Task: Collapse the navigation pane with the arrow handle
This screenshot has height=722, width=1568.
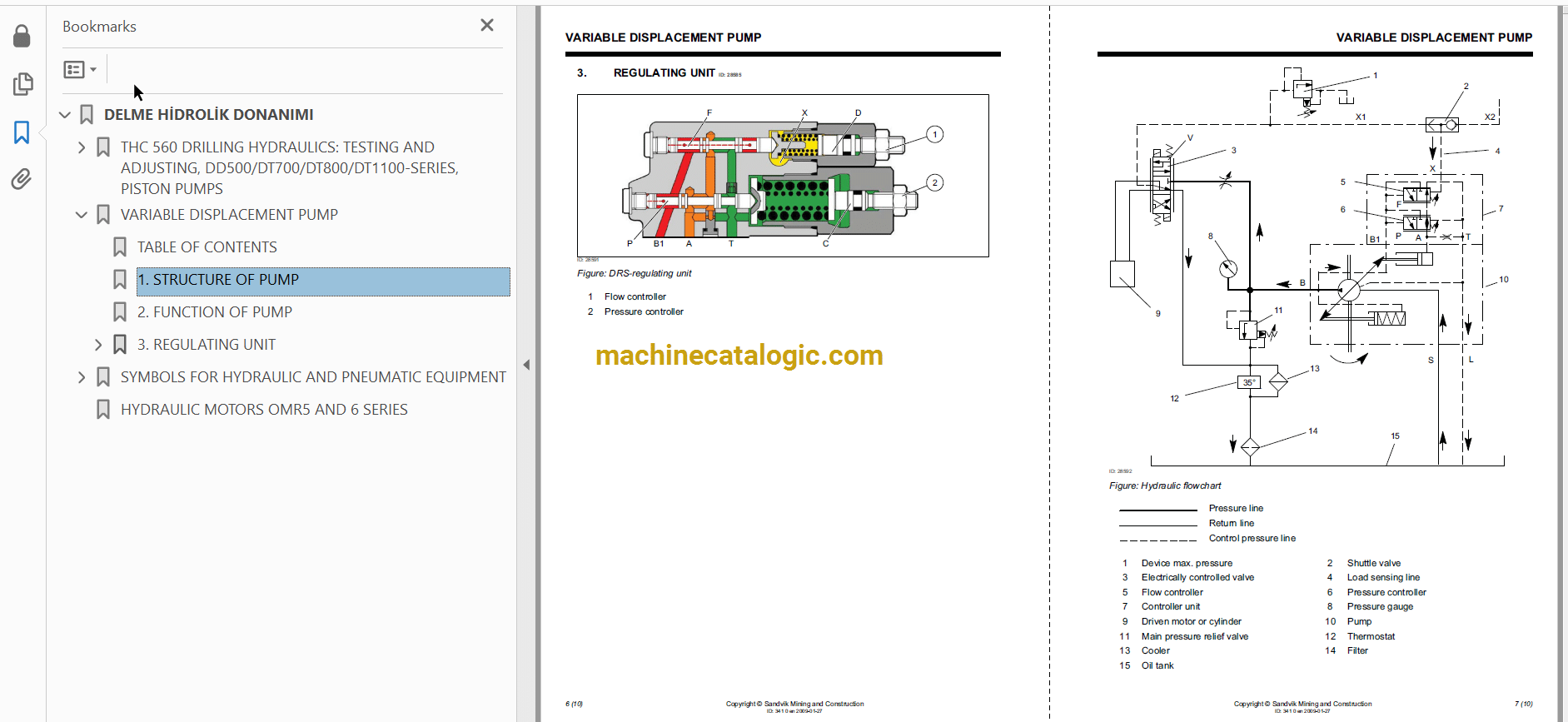Action: click(526, 365)
